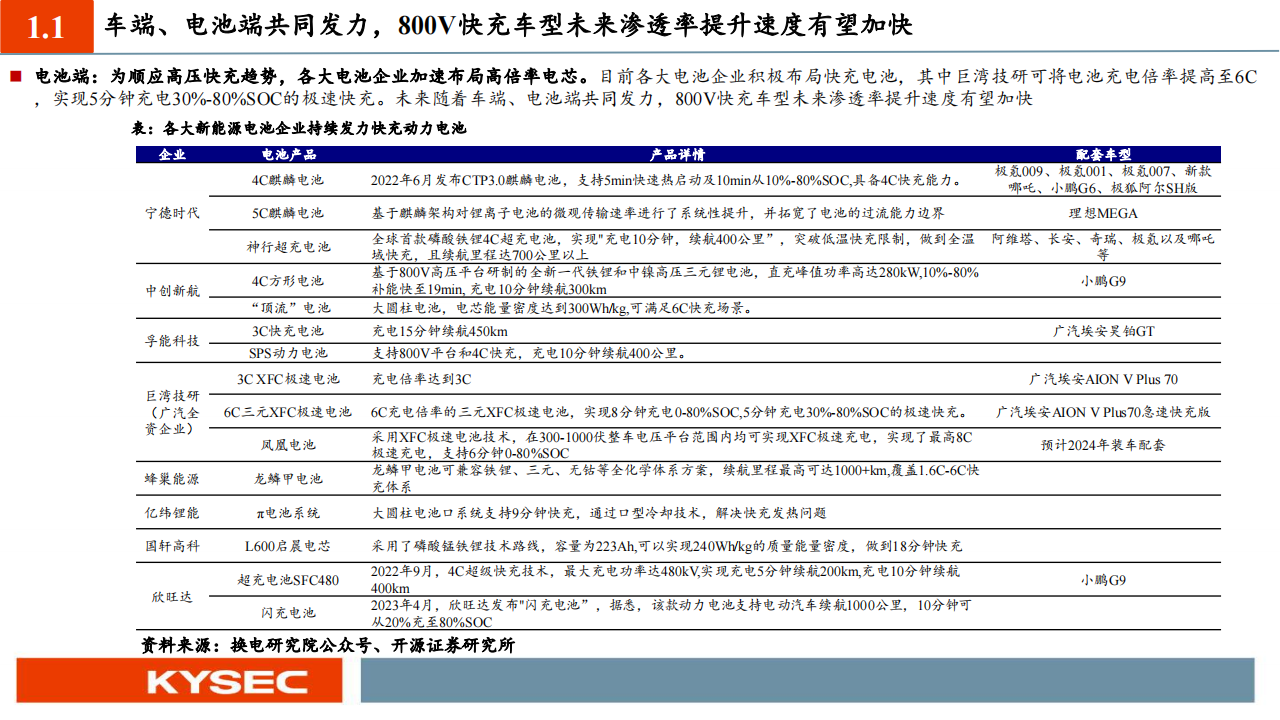Click the 4C方形电池 product cell
This screenshot has width=1280, height=720.
pos(287,280)
